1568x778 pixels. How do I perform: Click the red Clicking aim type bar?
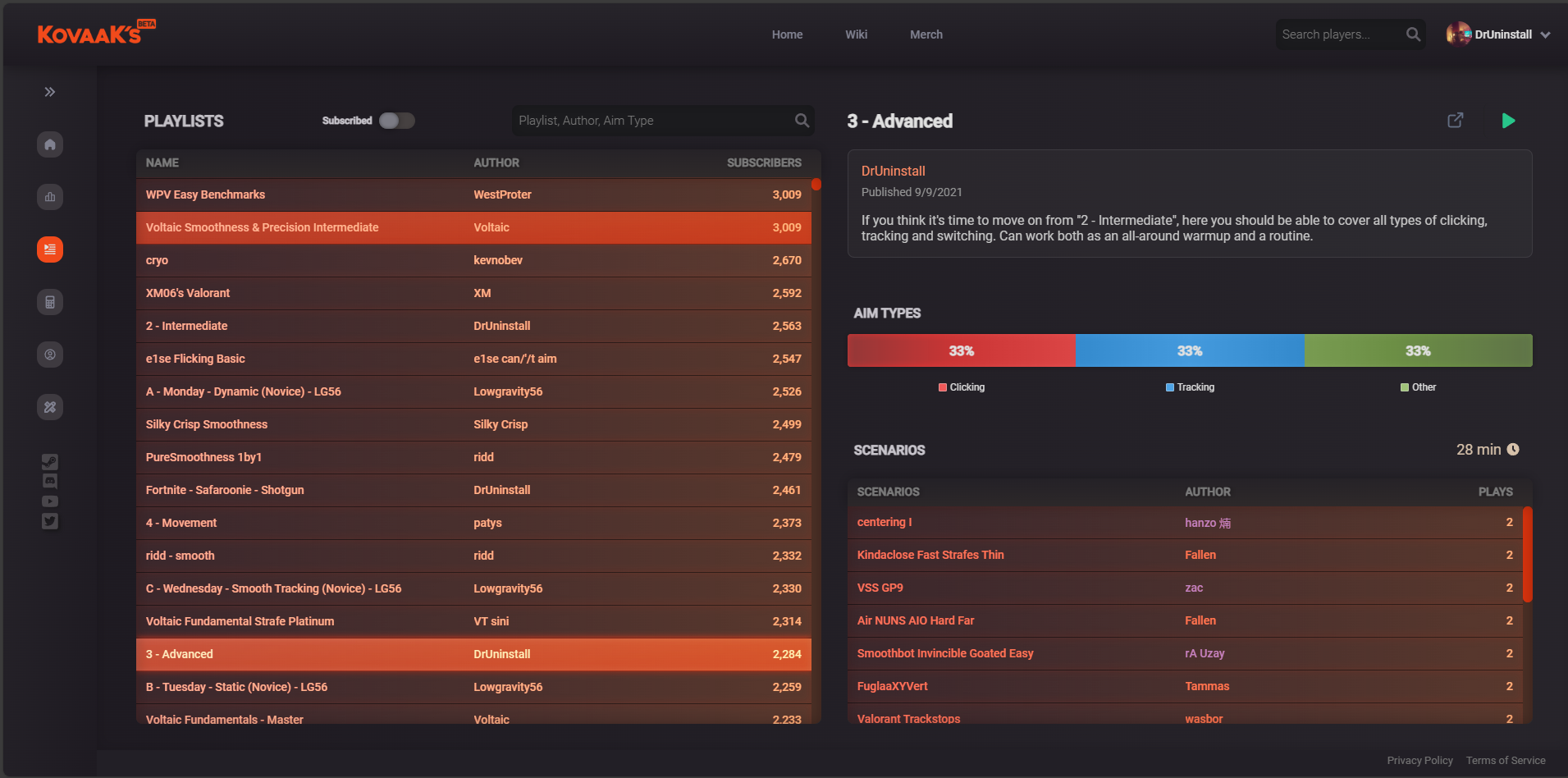coord(961,350)
